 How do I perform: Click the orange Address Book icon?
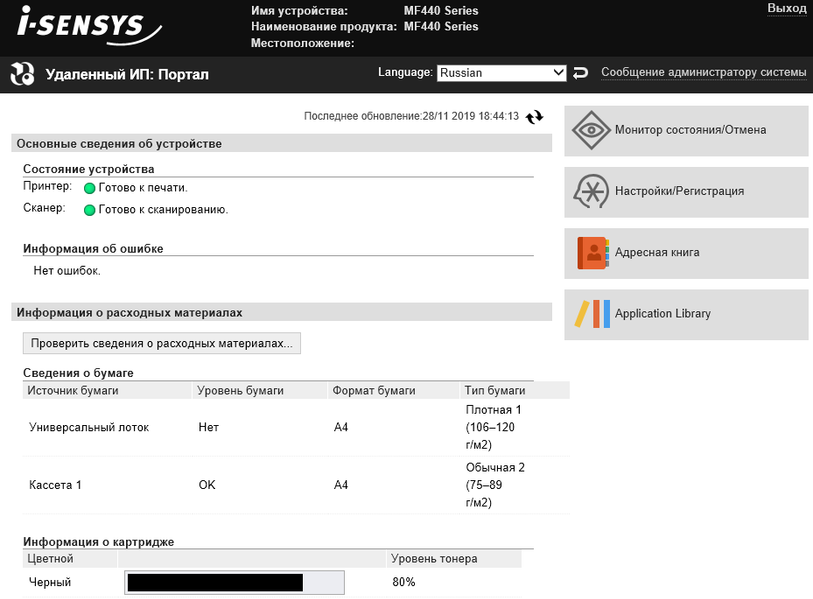click(593, 253)
